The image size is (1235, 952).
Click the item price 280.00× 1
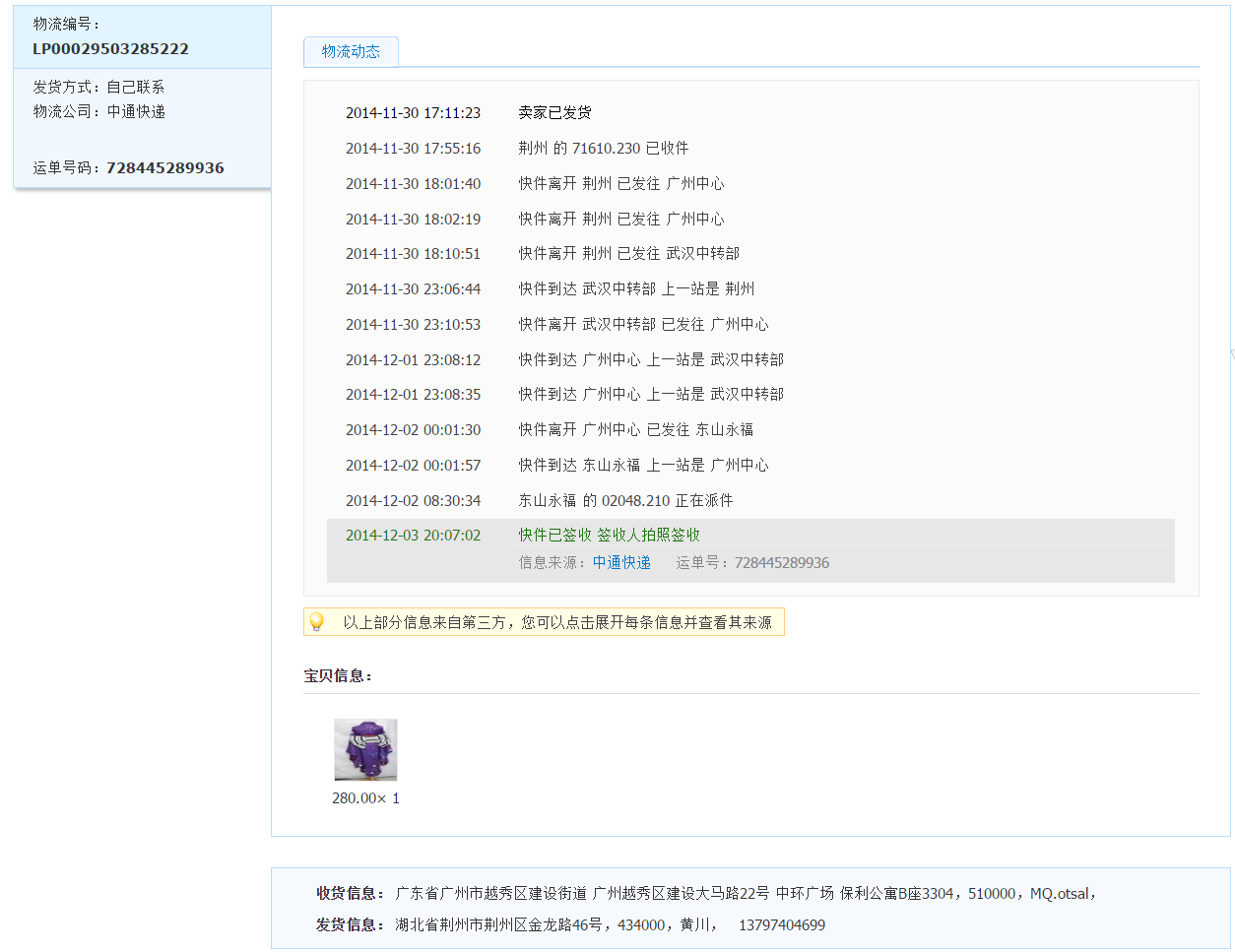tap(366, 798)
